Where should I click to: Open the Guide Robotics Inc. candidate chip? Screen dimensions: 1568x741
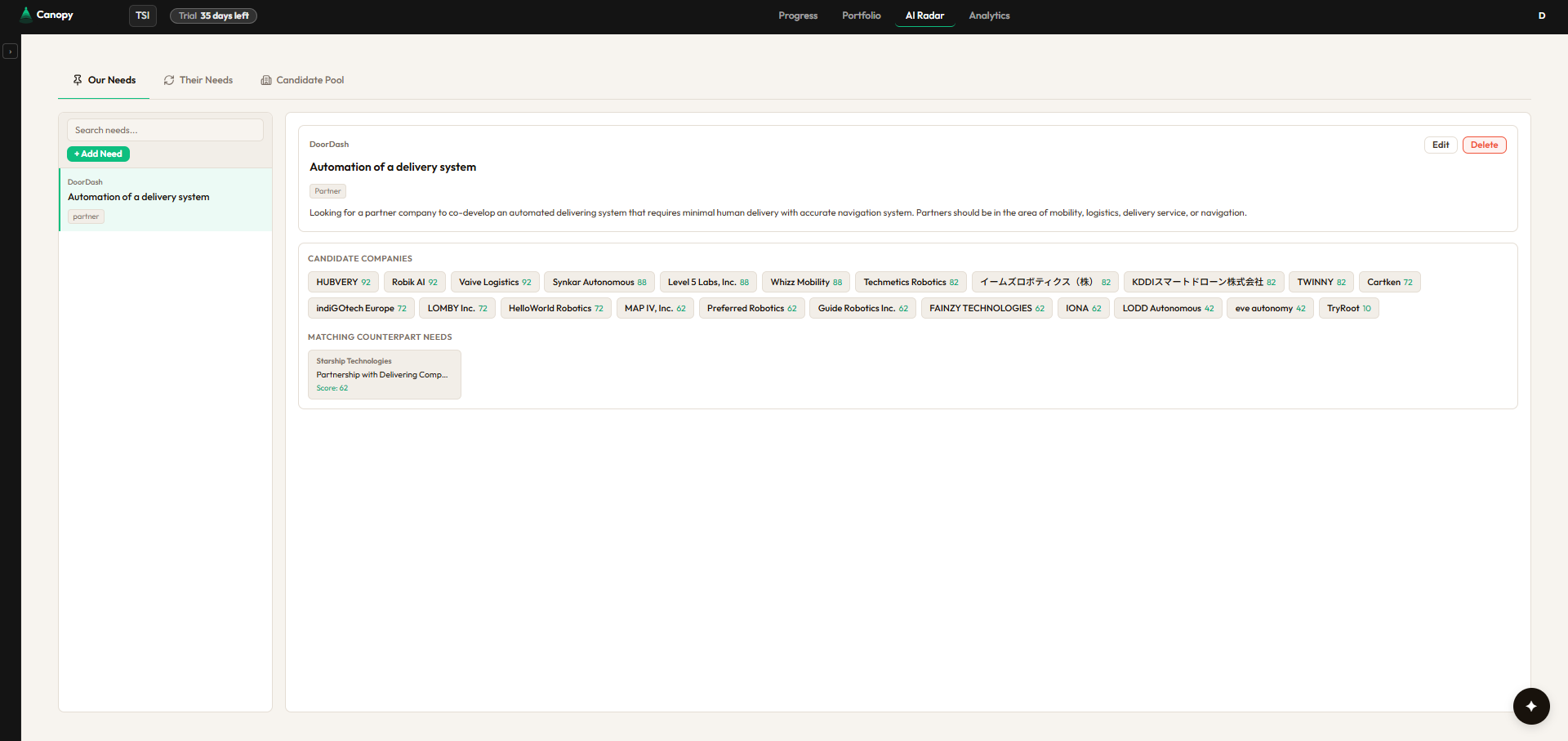coord(863,308)
